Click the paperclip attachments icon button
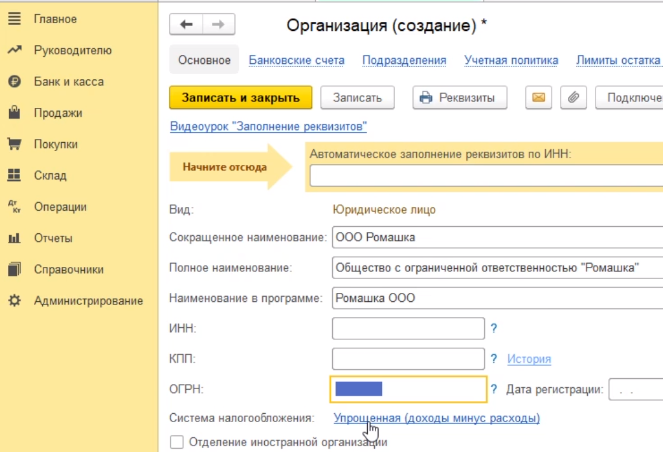Viewport: 663px width, 452px height. pos(573,97)
